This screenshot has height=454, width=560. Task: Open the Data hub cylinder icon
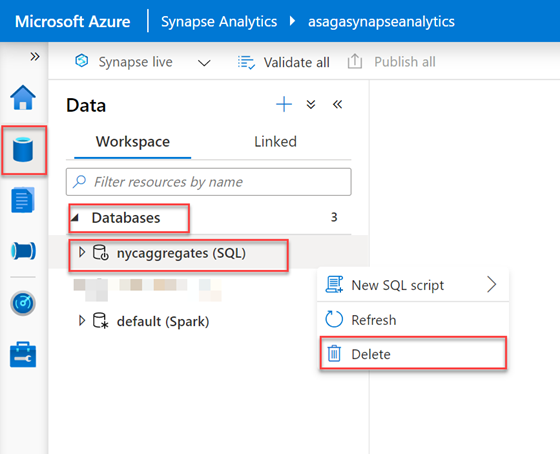pyautogui.click(x=23, y=149)
